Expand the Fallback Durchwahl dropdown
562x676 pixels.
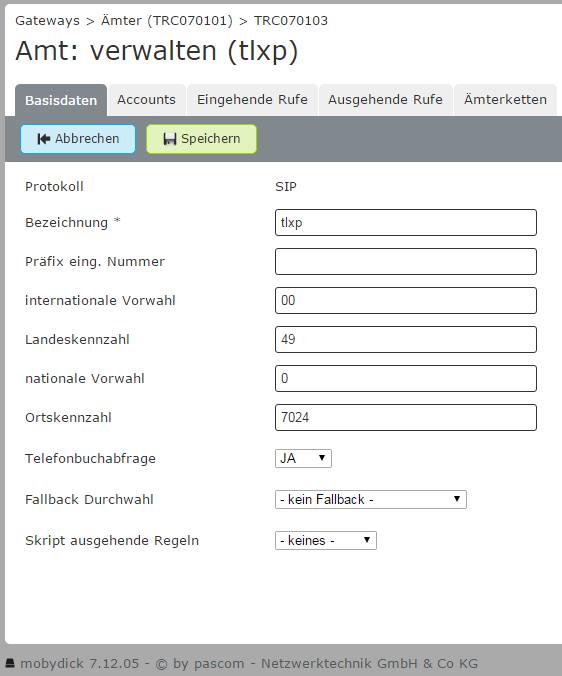point(371,499)
